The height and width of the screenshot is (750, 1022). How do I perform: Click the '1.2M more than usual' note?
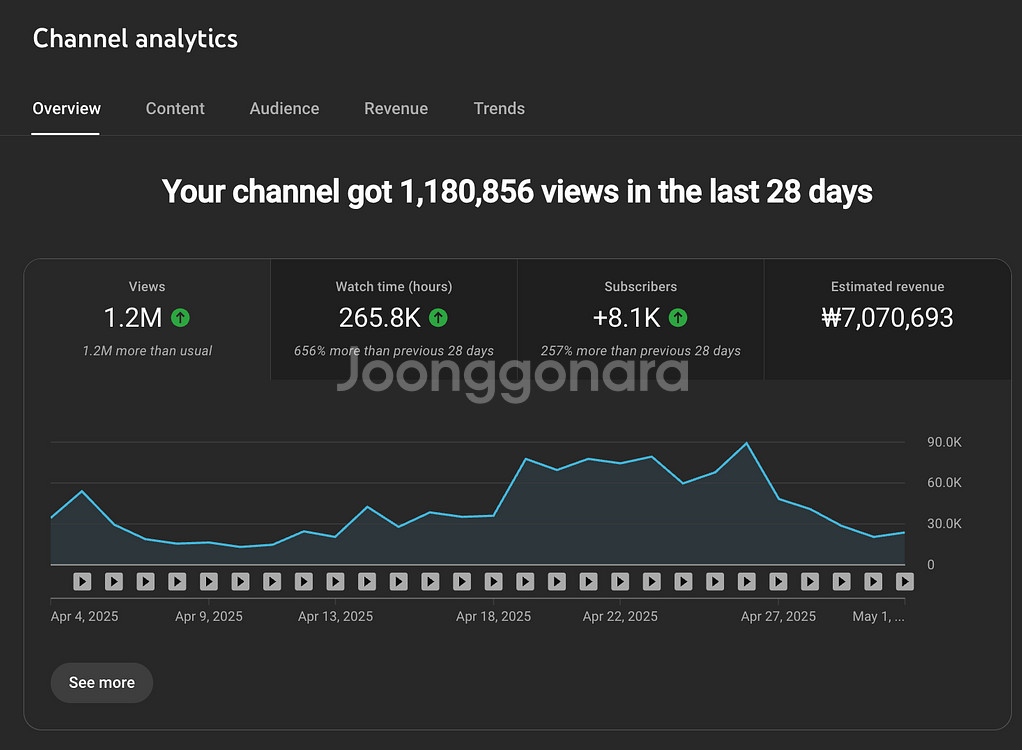pyautogui.click(x=147, y=351)
